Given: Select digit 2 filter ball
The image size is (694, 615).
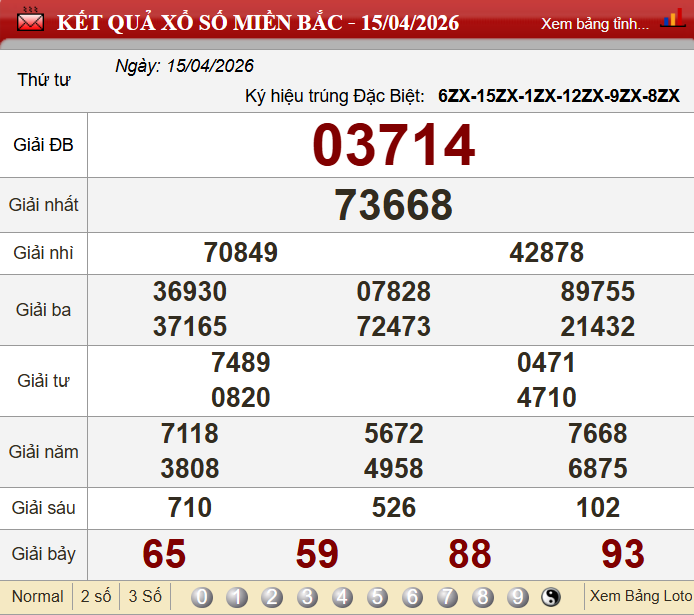Looking at the screenshot, I should [272, 597].
